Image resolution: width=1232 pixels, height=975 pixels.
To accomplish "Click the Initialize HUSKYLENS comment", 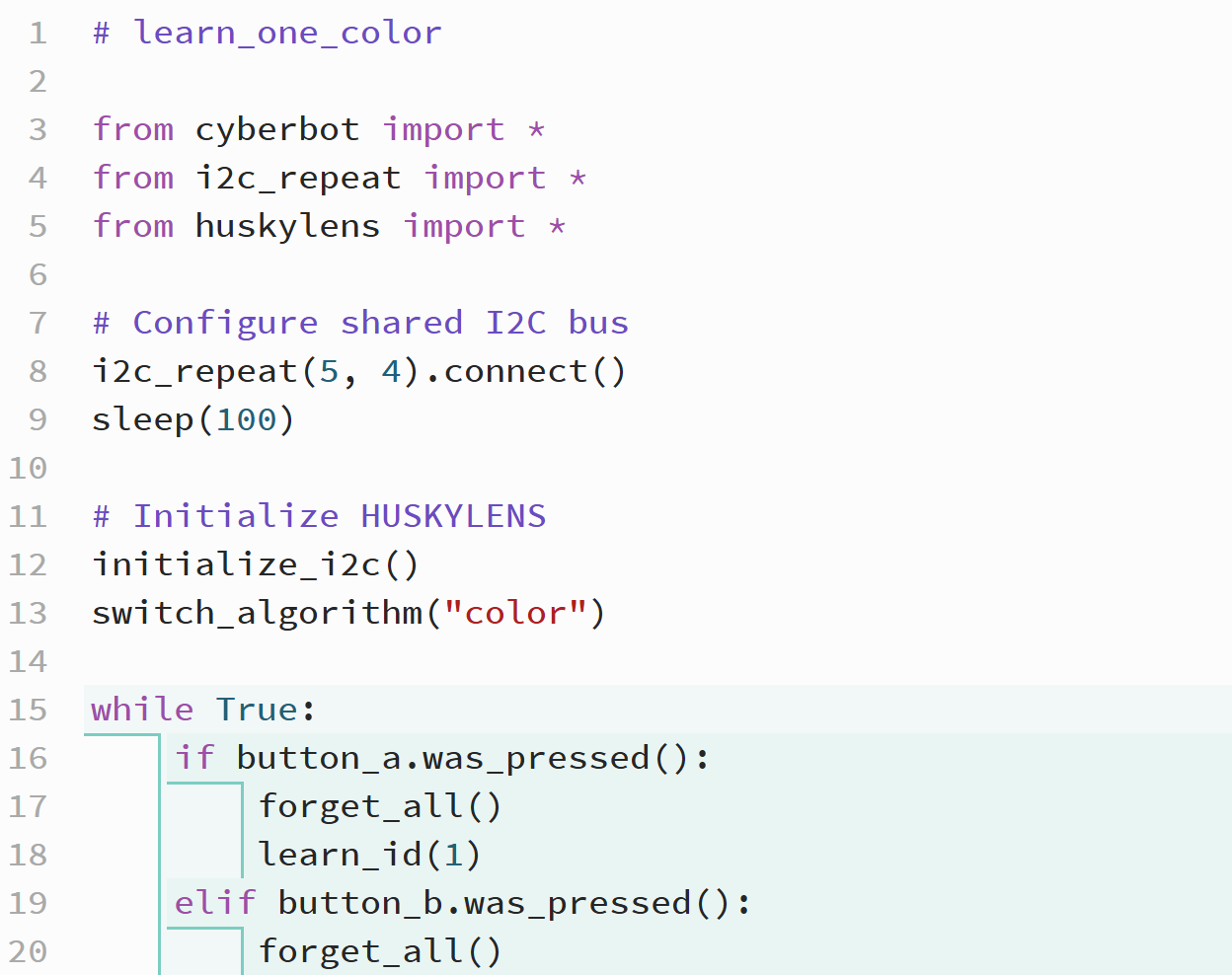I will coord(319,516).
